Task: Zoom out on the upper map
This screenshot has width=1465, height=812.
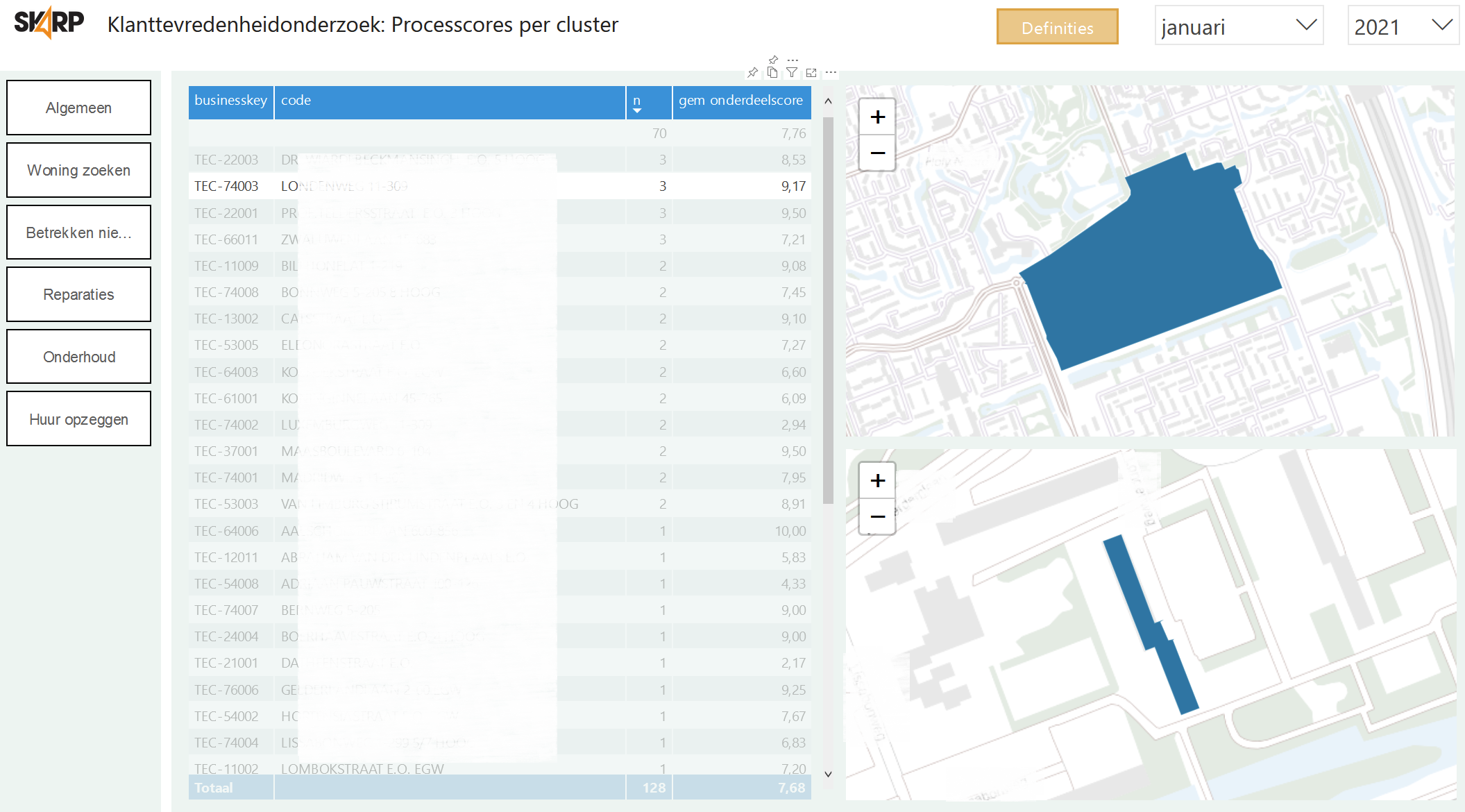Action: click(x=877, y=153)
